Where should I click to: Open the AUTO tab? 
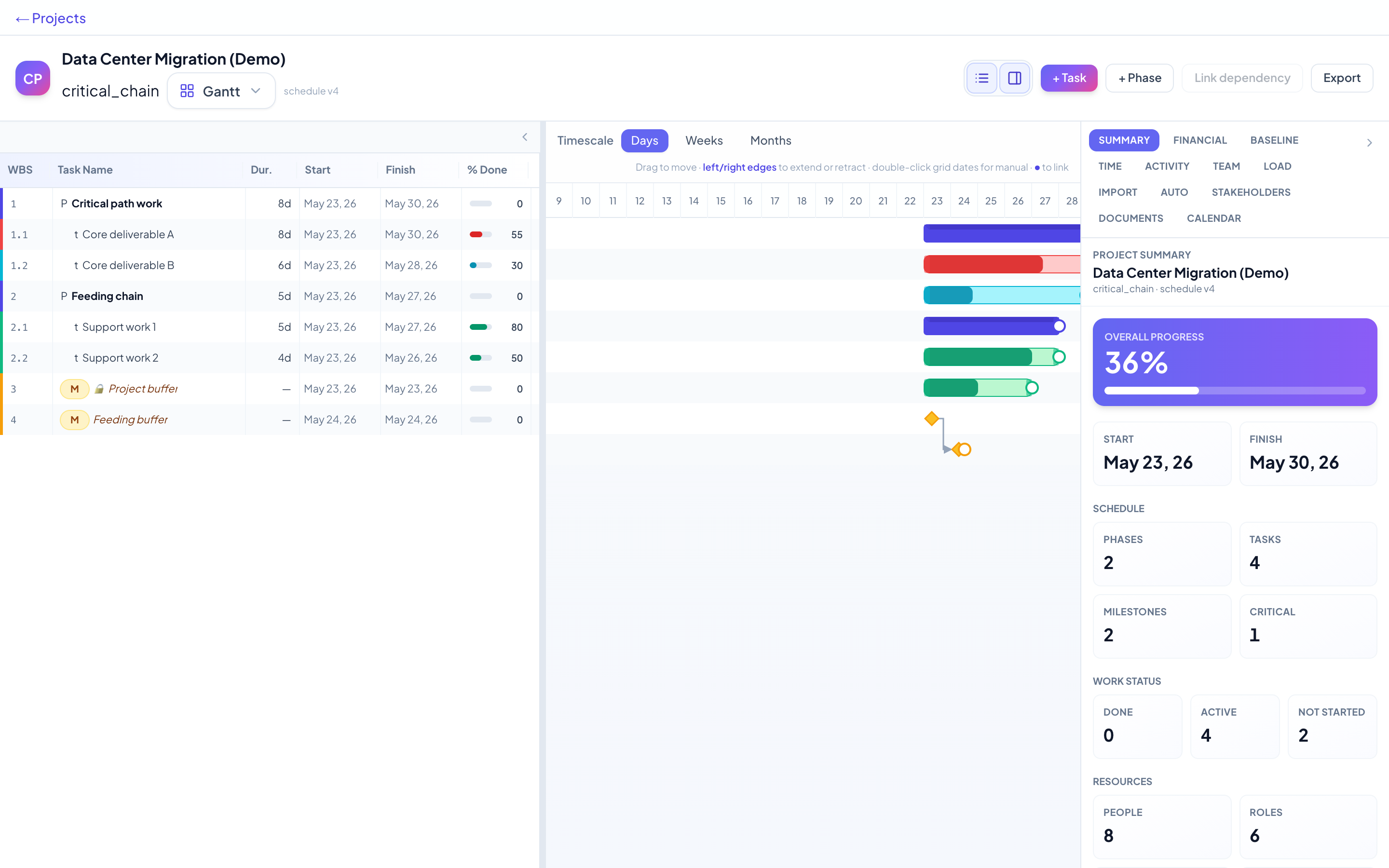(x=1174, y=192)
